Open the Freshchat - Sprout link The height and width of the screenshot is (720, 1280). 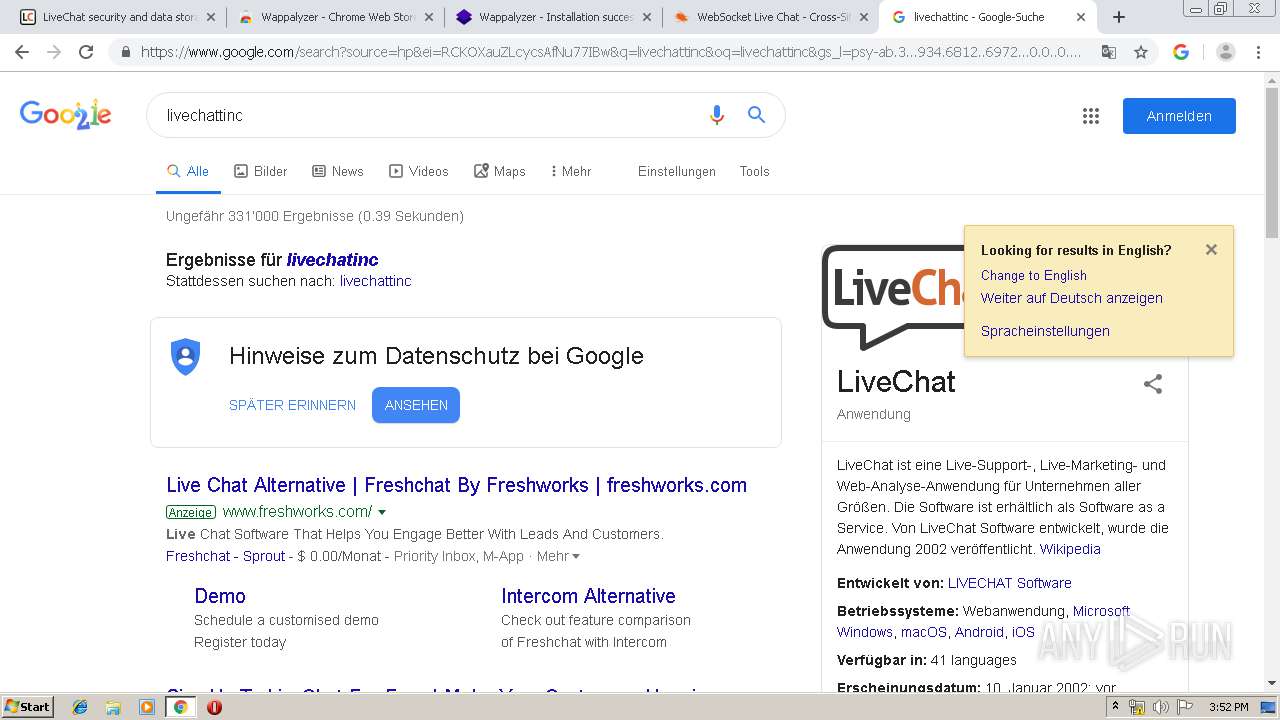coord(226,556)
